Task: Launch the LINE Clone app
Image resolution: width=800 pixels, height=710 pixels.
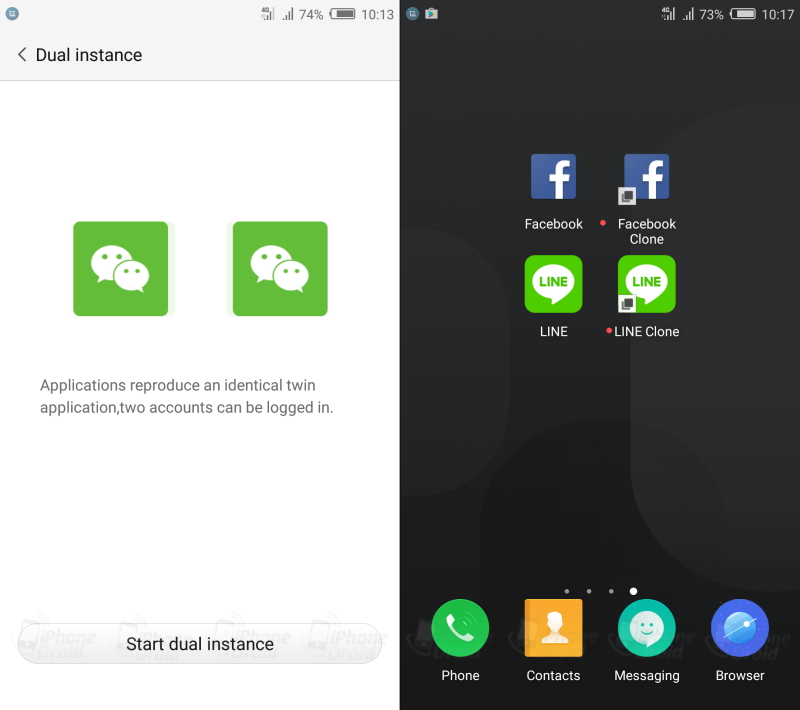Action: pyautogui.click(x=646, y=284)
